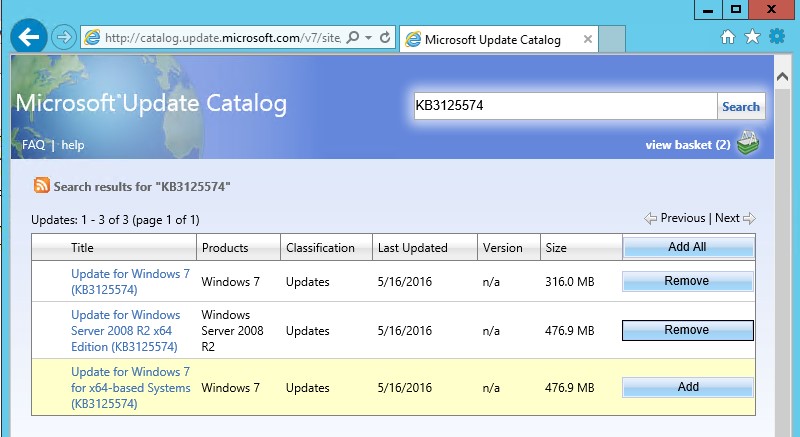
Task: Open the address bar dropdown arrow
Action: [368, 38]
